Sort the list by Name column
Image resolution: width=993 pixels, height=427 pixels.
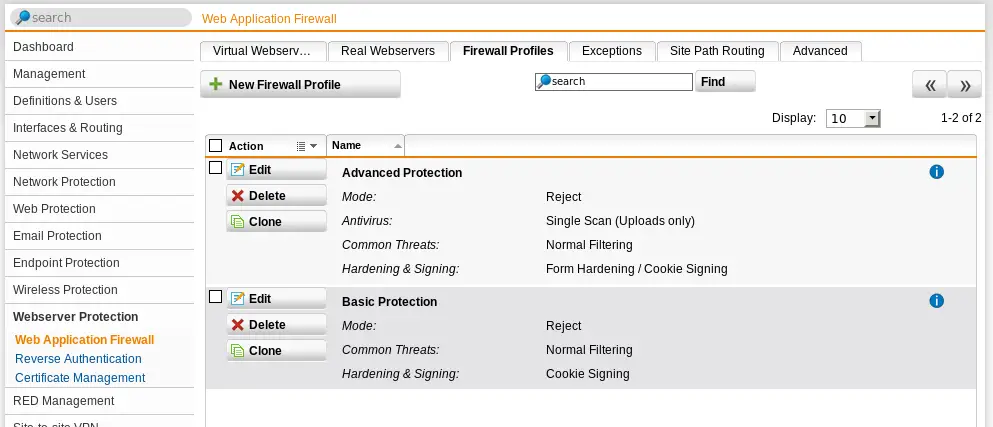[365, 145]
